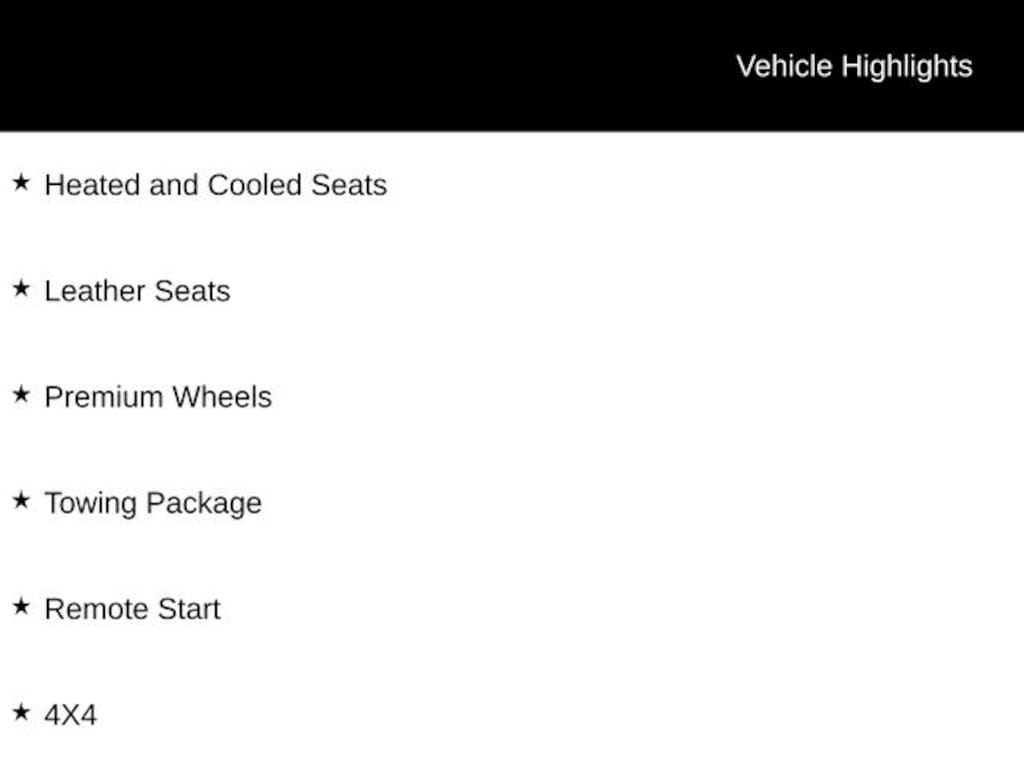Click the star icon beside 4X4
Viewport: 1024px width, 768px height.
click(x=21, y=713)
